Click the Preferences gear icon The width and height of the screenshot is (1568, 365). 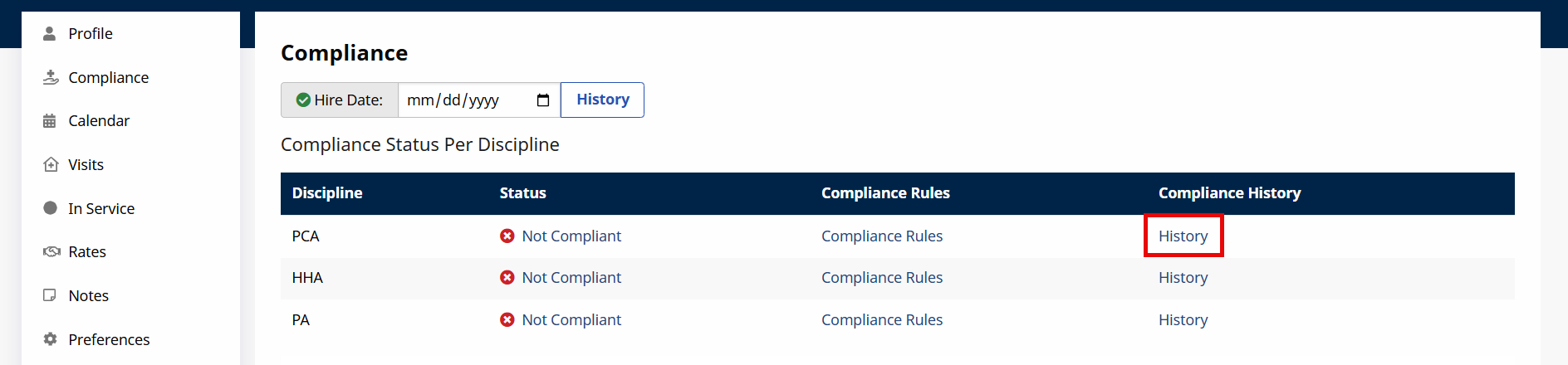(51, 339)
